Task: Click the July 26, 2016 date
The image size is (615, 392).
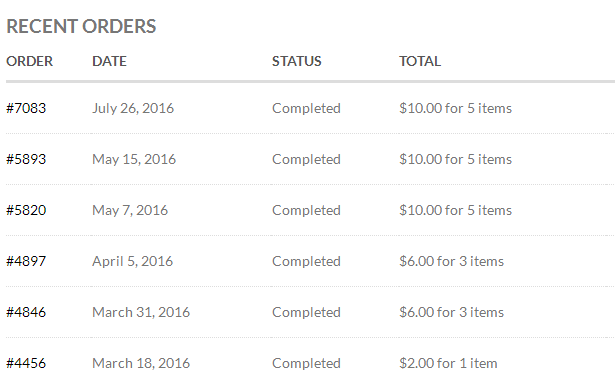Action: point(133,108)
